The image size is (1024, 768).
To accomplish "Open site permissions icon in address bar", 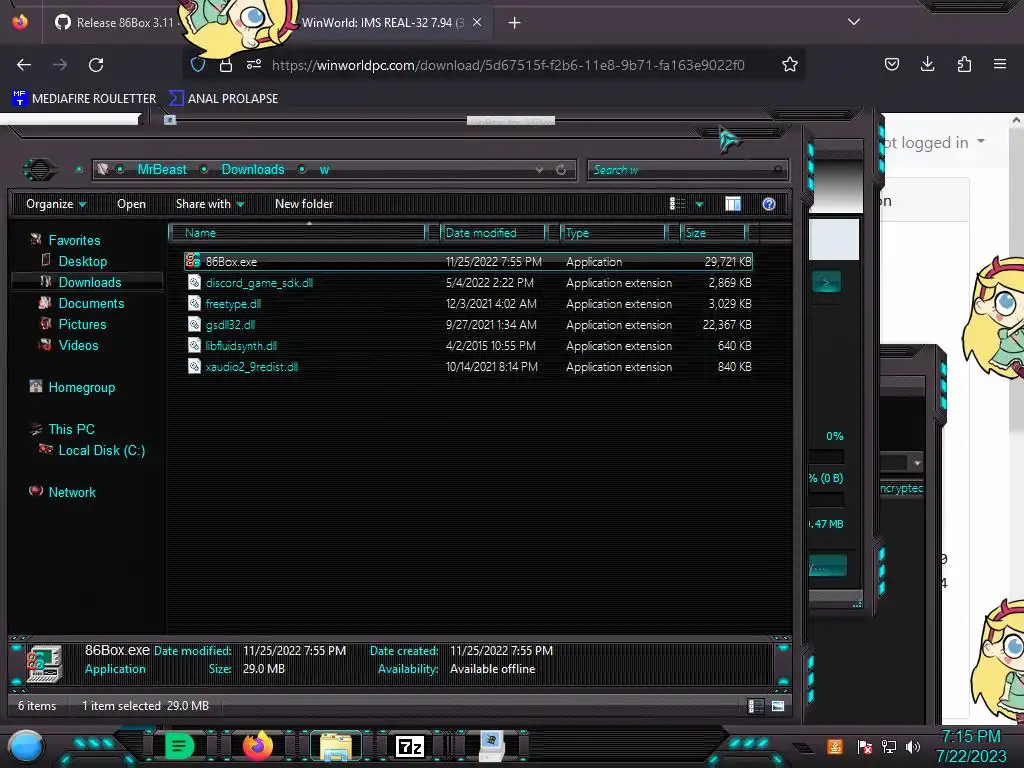I will tap(254, 65).
